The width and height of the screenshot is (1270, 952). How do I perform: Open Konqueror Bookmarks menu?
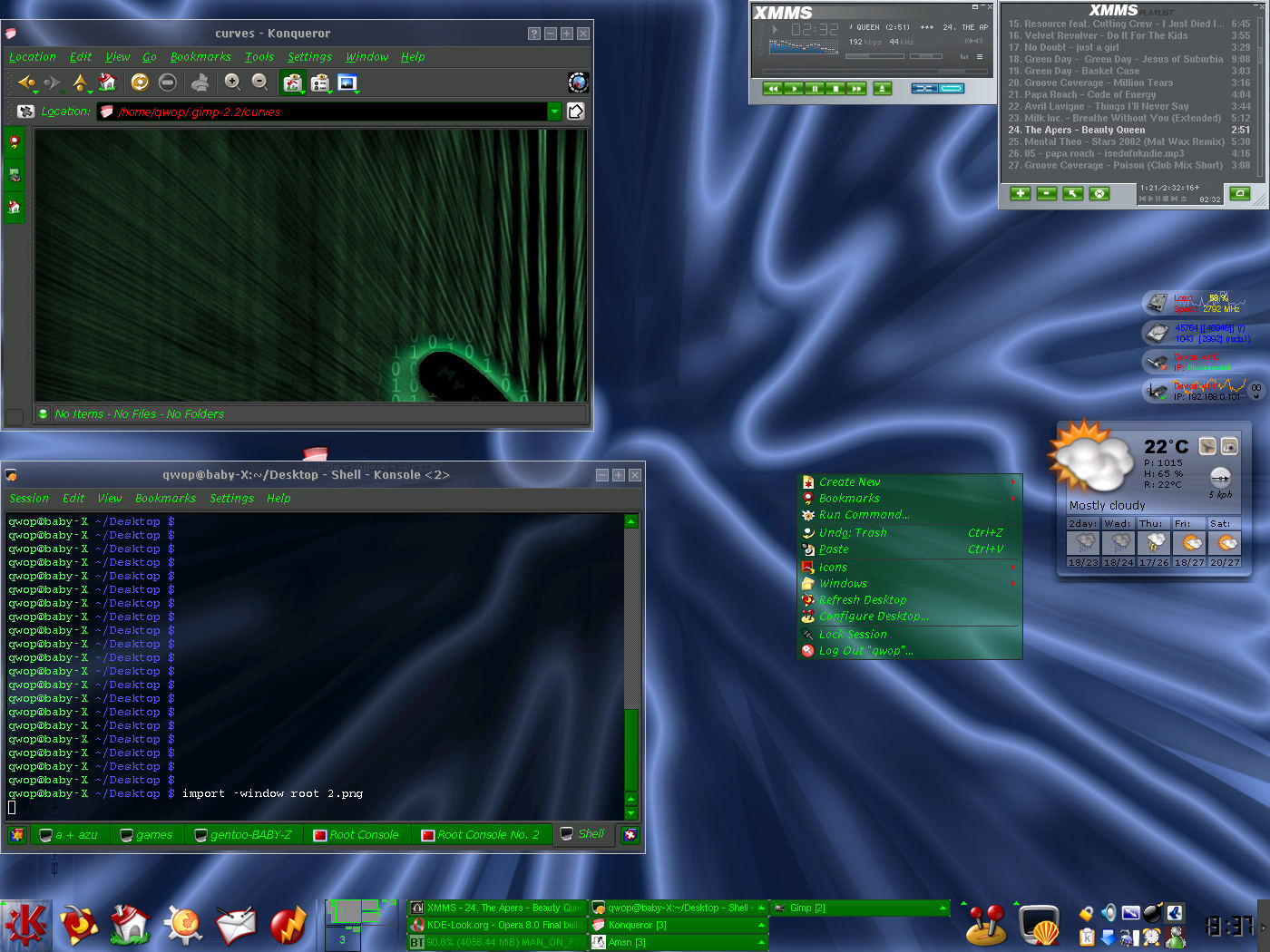coord(200,56)
